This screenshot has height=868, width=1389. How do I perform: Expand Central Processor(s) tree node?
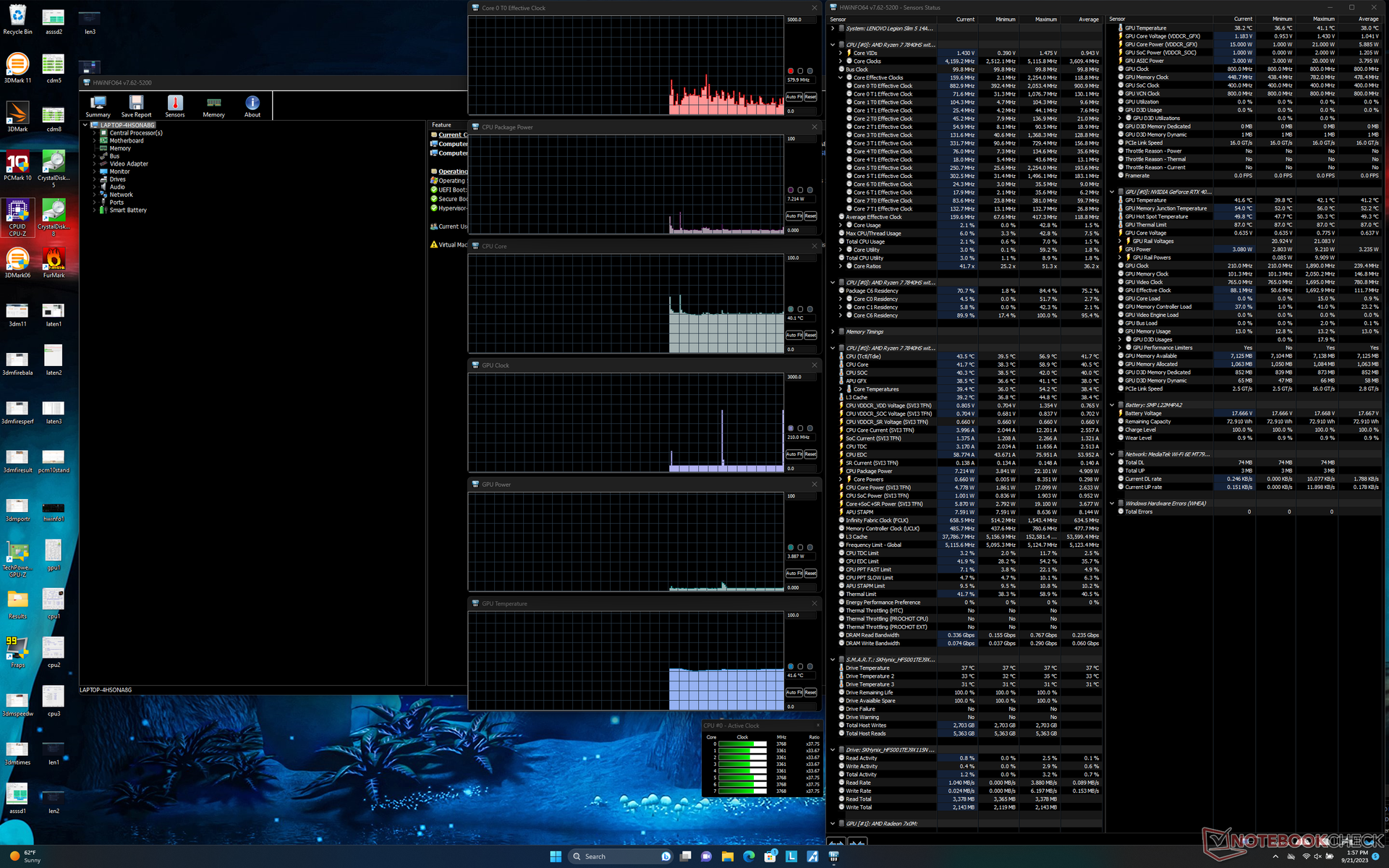95,133
